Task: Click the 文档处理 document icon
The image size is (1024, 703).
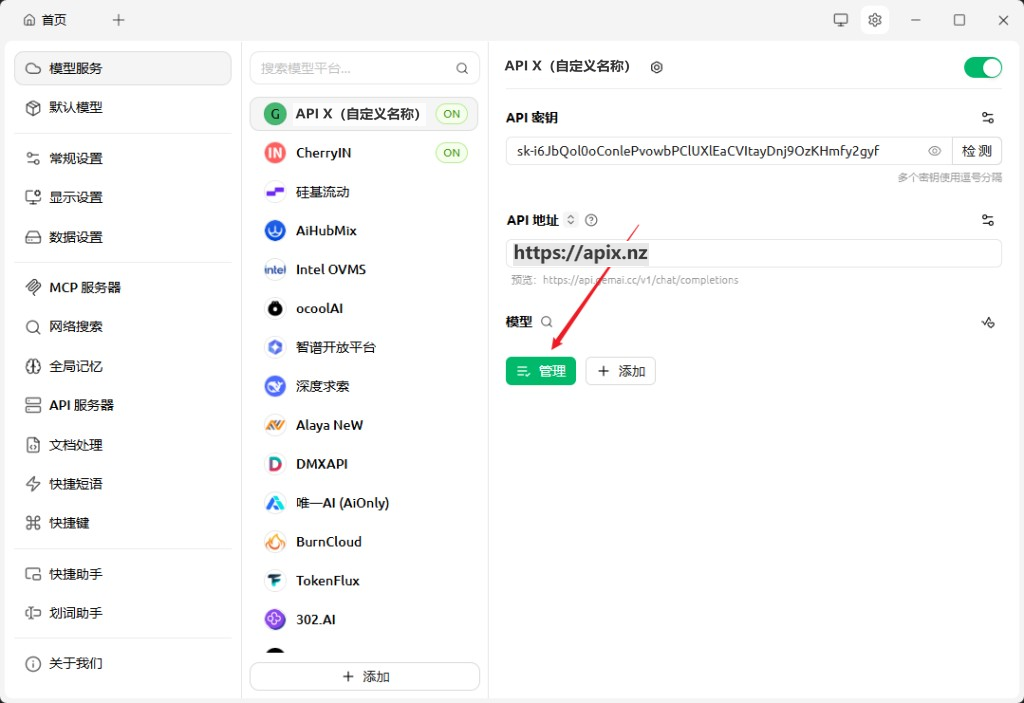Action: click(33, 445)
